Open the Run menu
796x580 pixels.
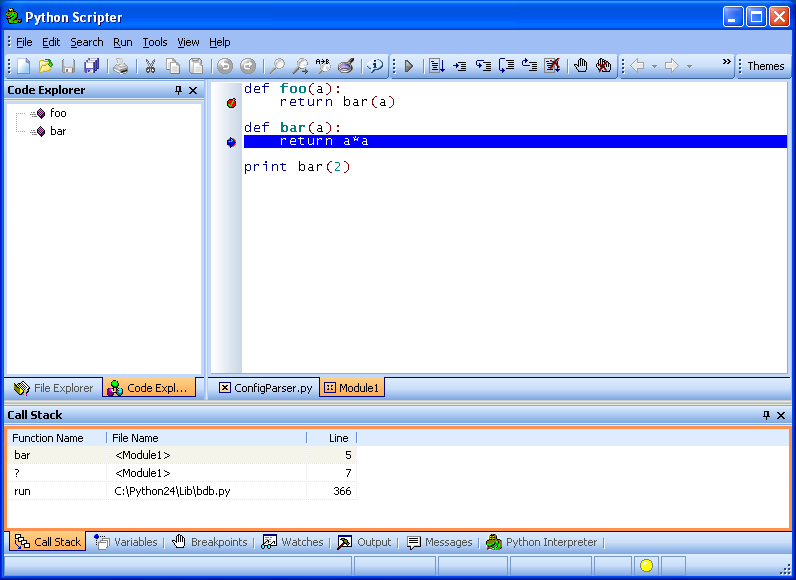click(122, 42)
